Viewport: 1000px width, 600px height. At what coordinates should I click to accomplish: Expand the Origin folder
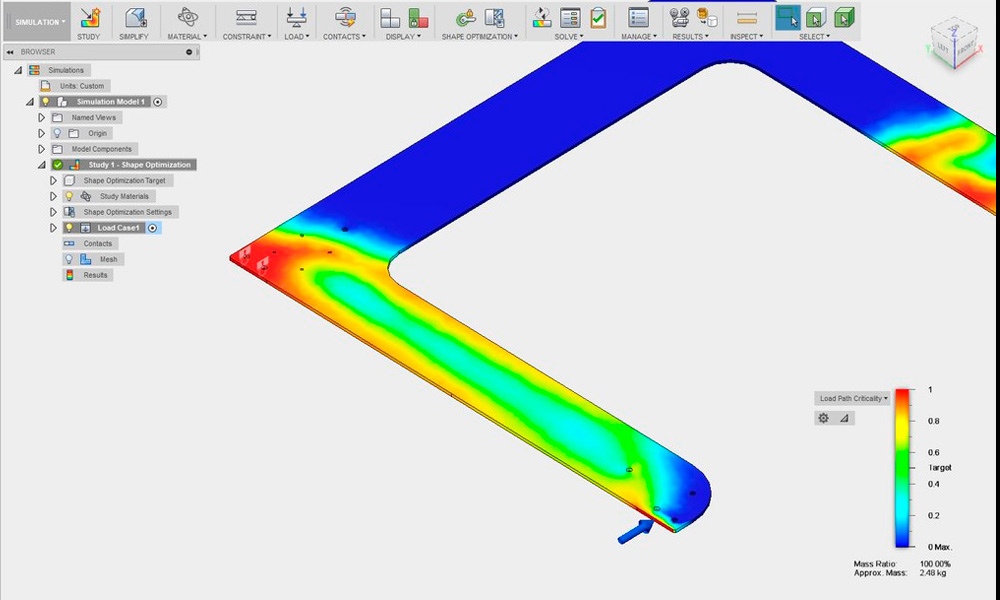[41, 133]
